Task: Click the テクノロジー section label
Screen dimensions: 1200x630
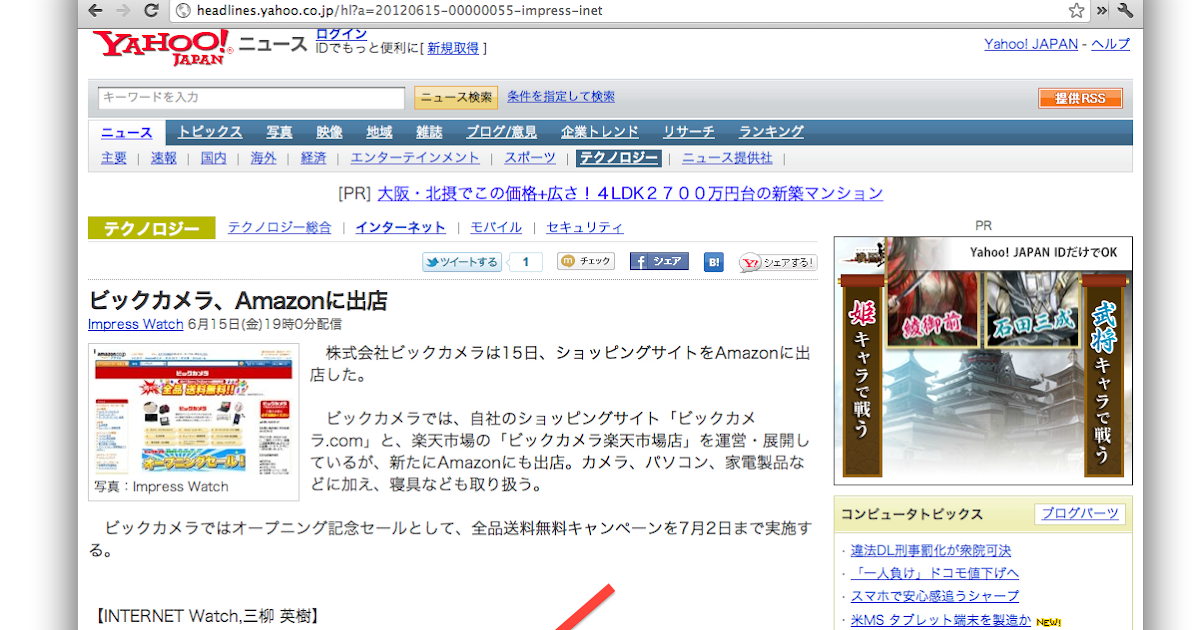Action: [x=151, y=228]
